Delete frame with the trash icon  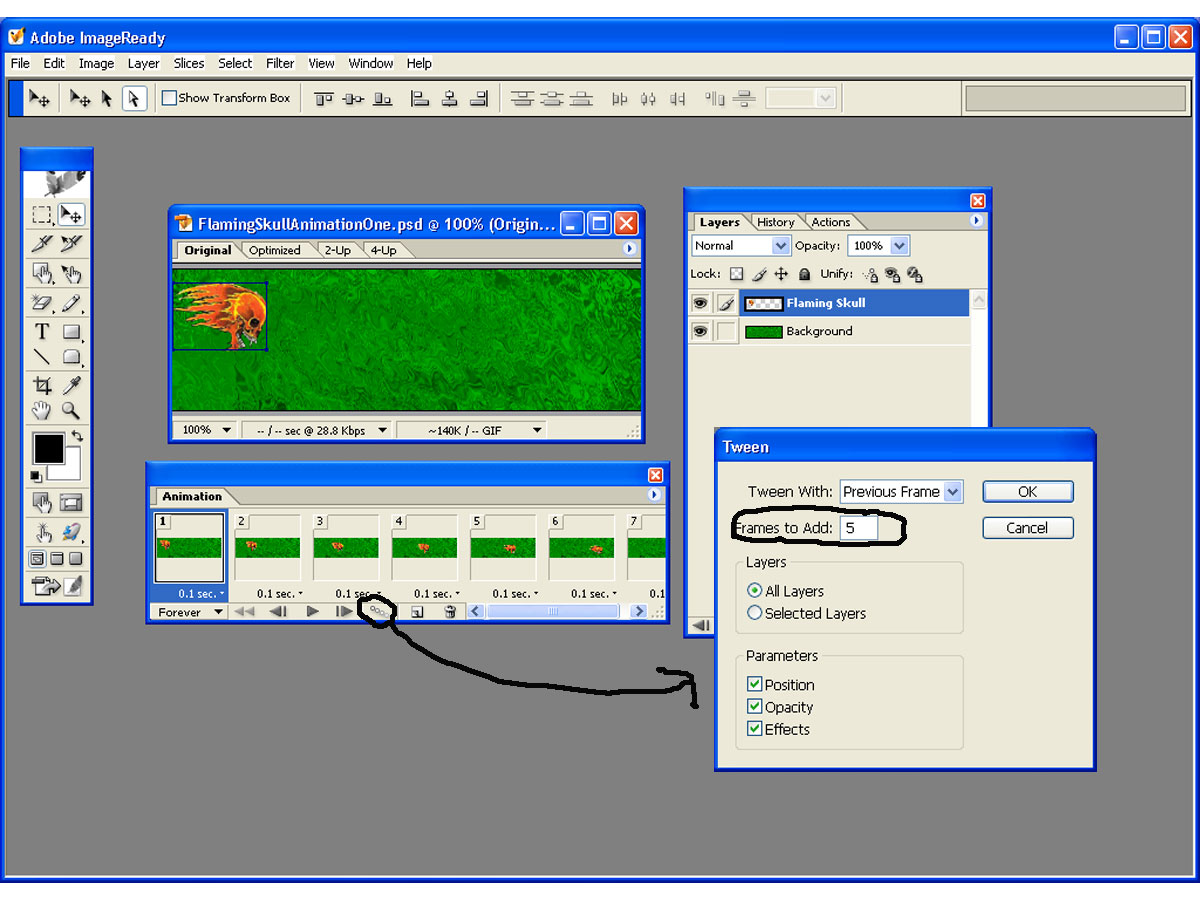pos(450,611)
